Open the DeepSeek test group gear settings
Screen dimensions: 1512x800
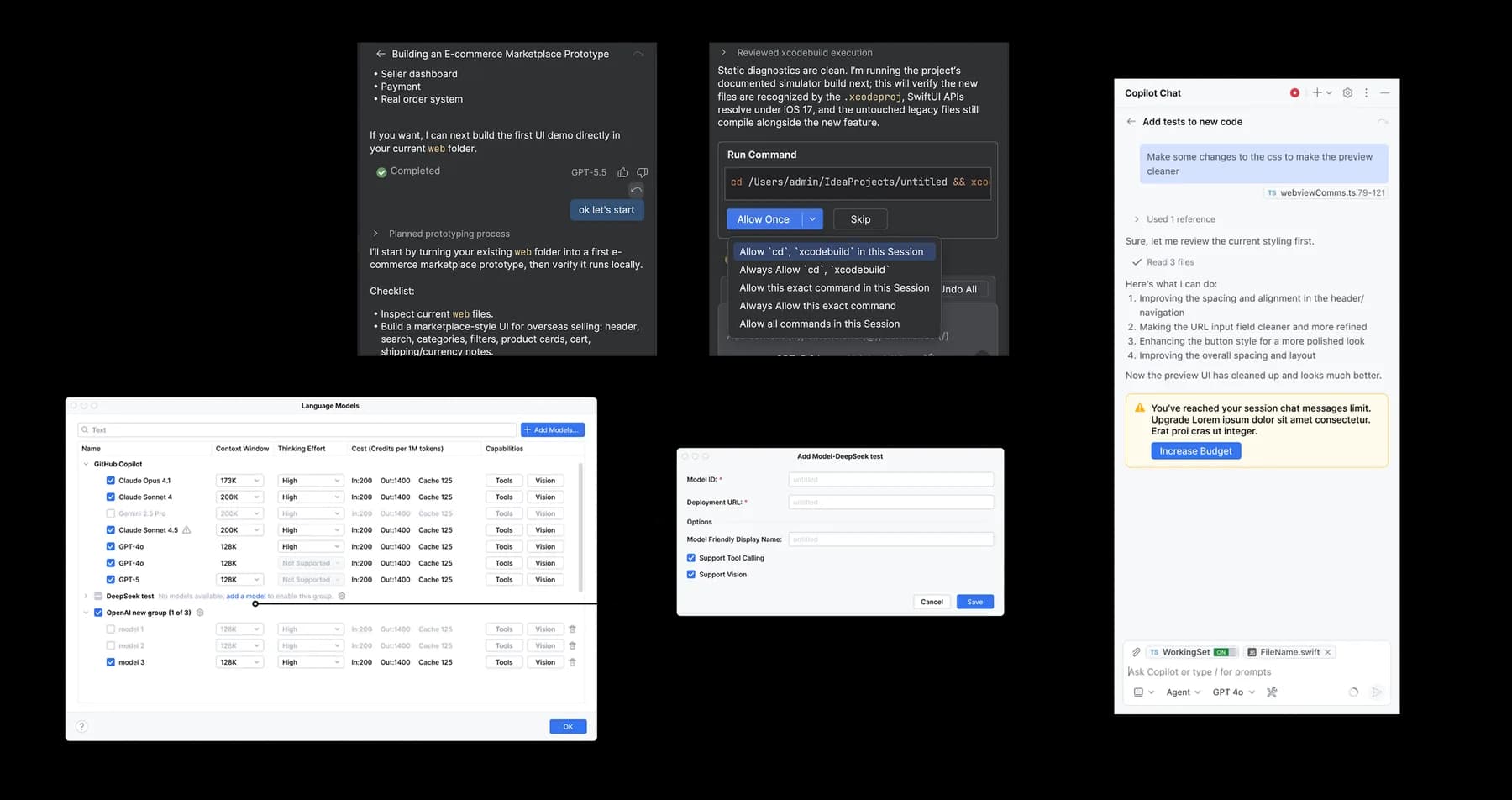[342, 596]
